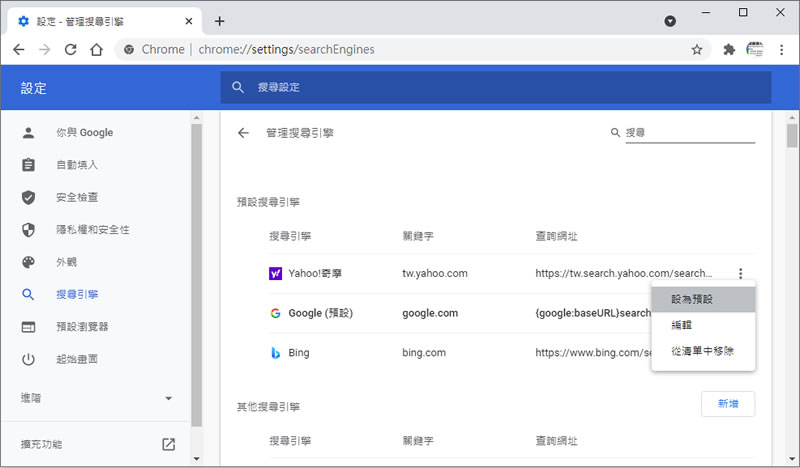Click the 搜尋 field in search engine list
This screenshot has height=468, width=800.
689,132
